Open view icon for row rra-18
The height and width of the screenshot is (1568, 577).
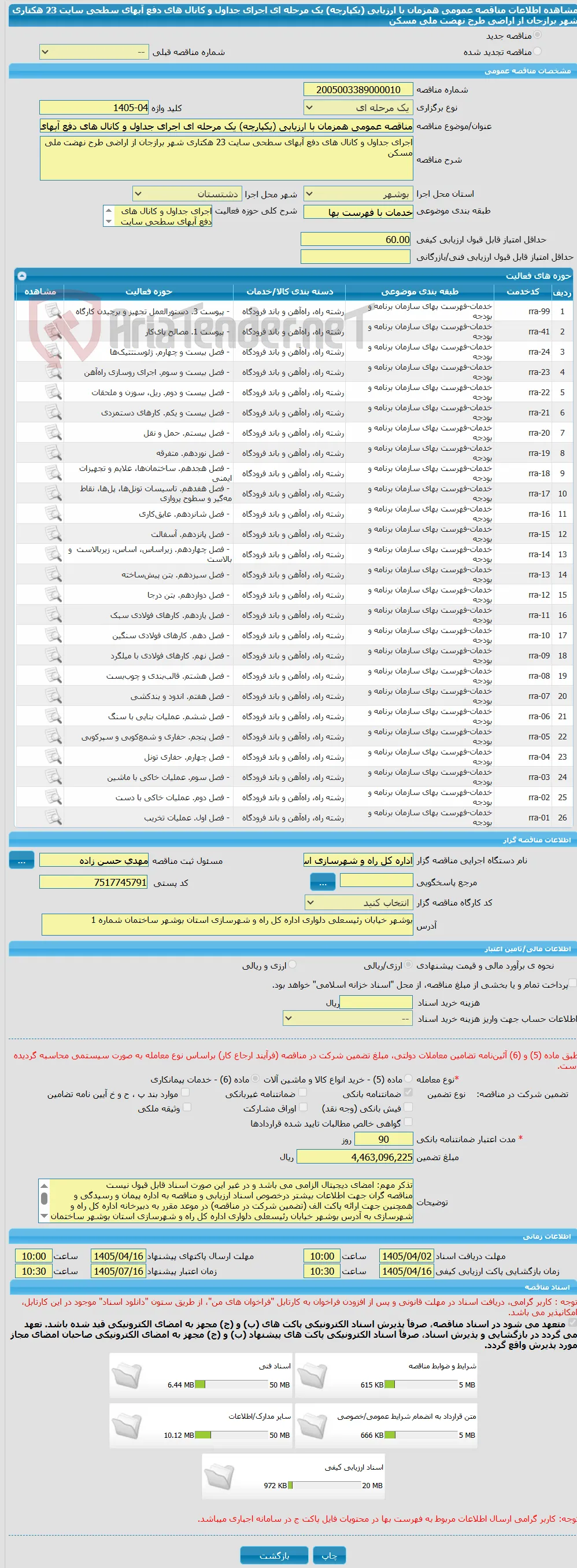54,473
